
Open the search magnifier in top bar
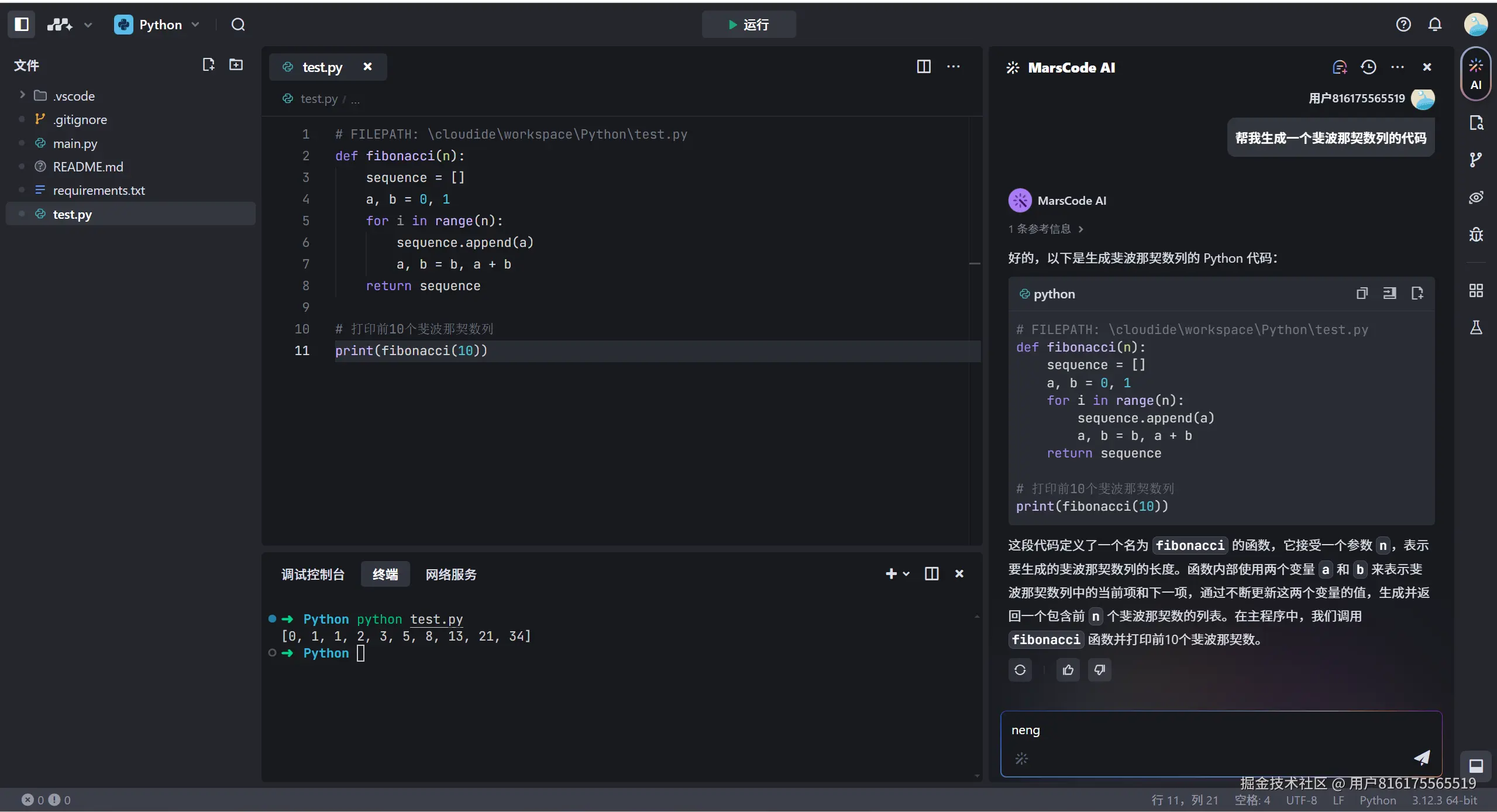coord(238,25)
